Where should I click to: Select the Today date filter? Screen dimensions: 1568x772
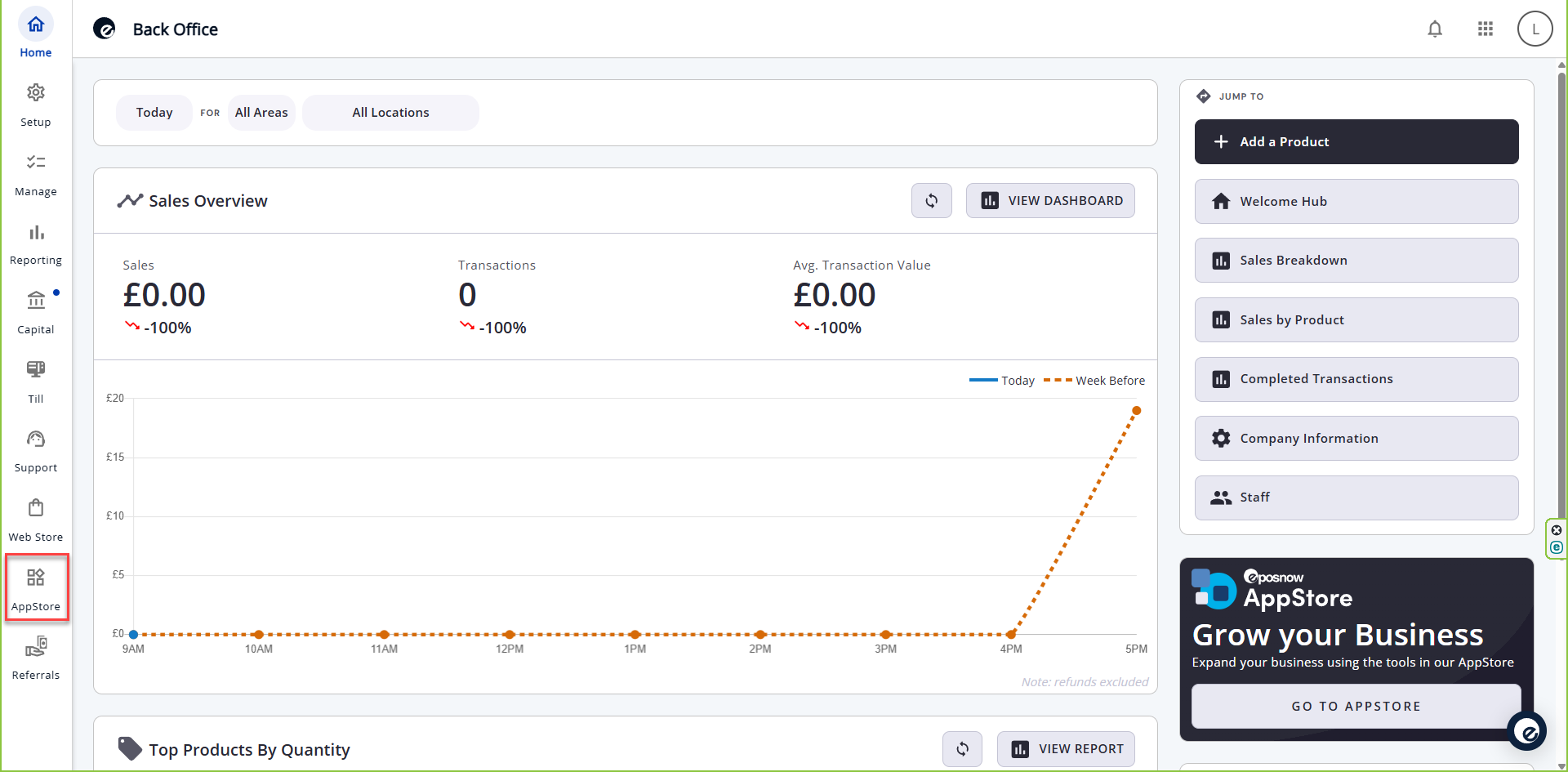[x=154, y=113]
